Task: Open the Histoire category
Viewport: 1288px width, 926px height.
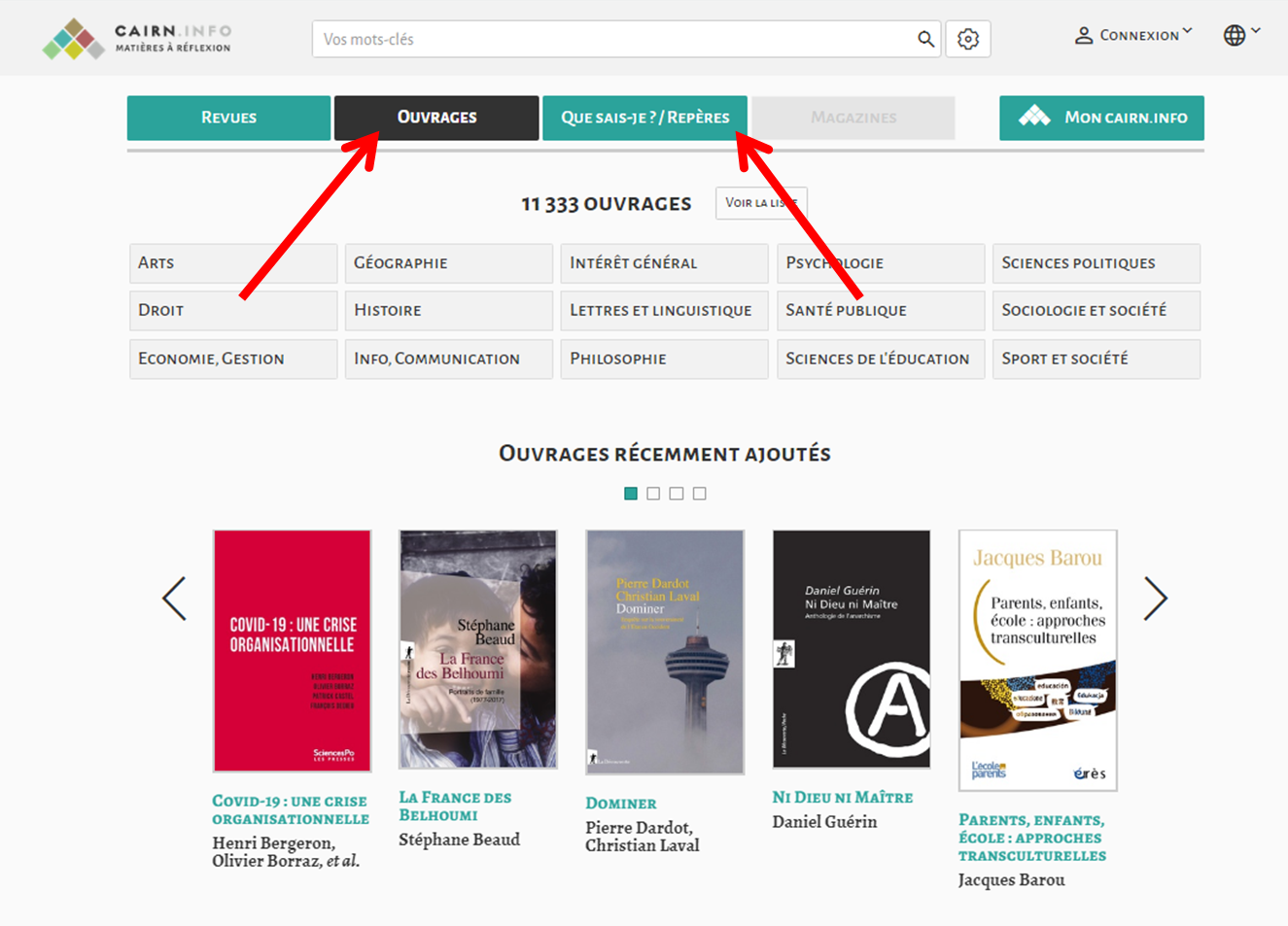Action: pyautogui.click(x=449, y=311)
